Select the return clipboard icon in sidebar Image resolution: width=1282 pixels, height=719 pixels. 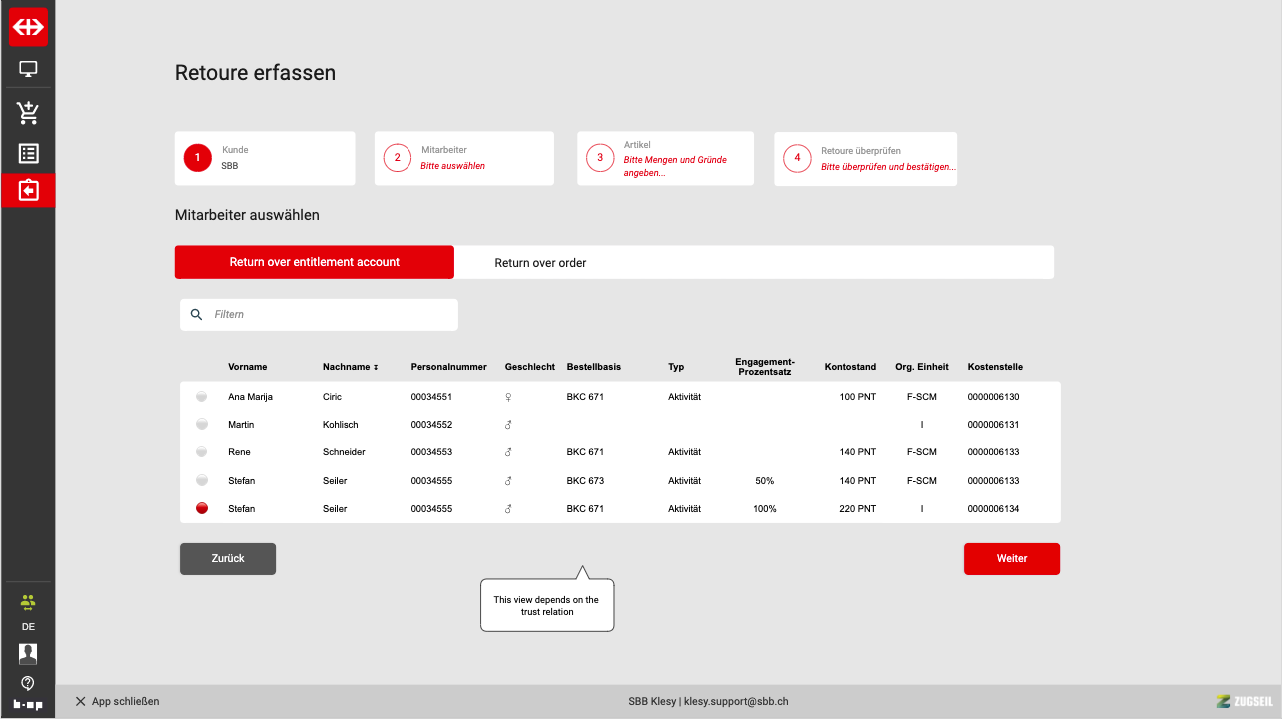pos(28,190)
